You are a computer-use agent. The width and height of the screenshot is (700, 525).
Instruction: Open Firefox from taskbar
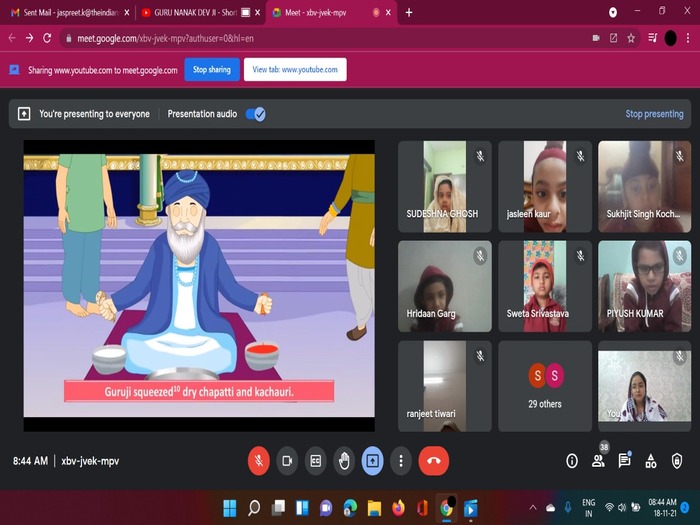coord(398,508)
